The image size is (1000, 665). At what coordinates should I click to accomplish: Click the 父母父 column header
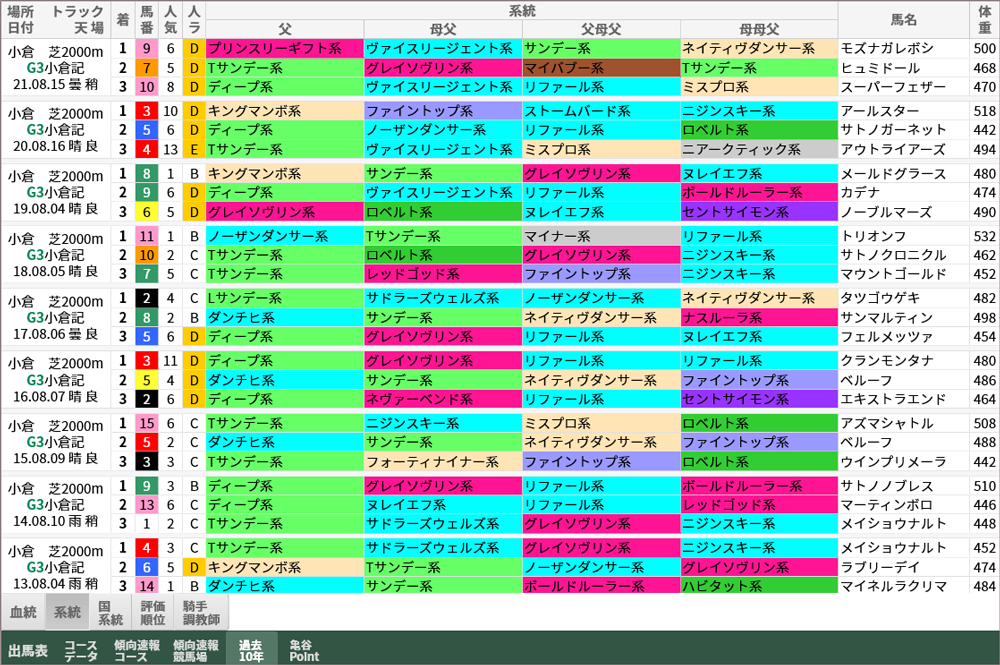[601, 29]
